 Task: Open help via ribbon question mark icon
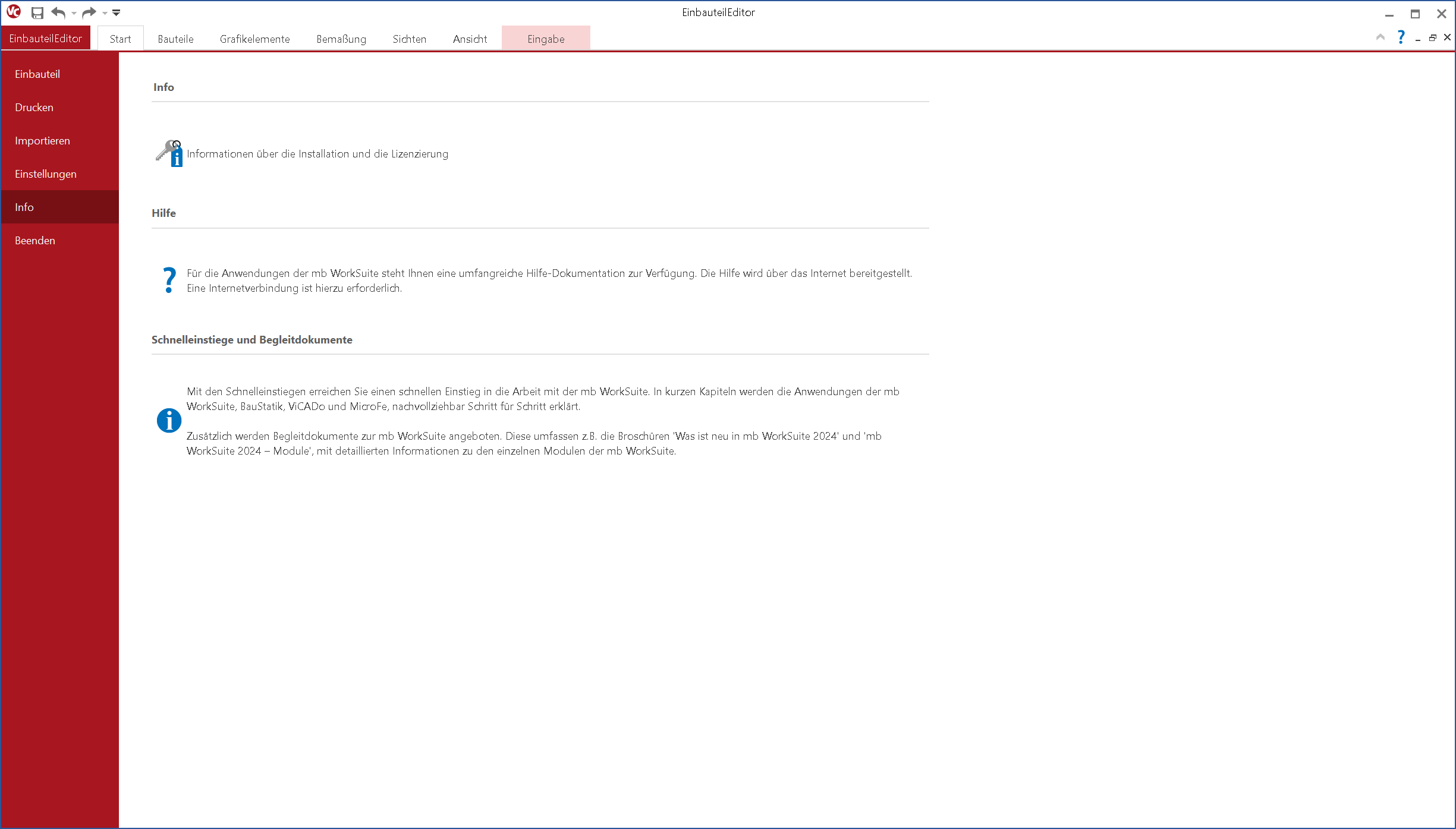(x=1401, y=37)
